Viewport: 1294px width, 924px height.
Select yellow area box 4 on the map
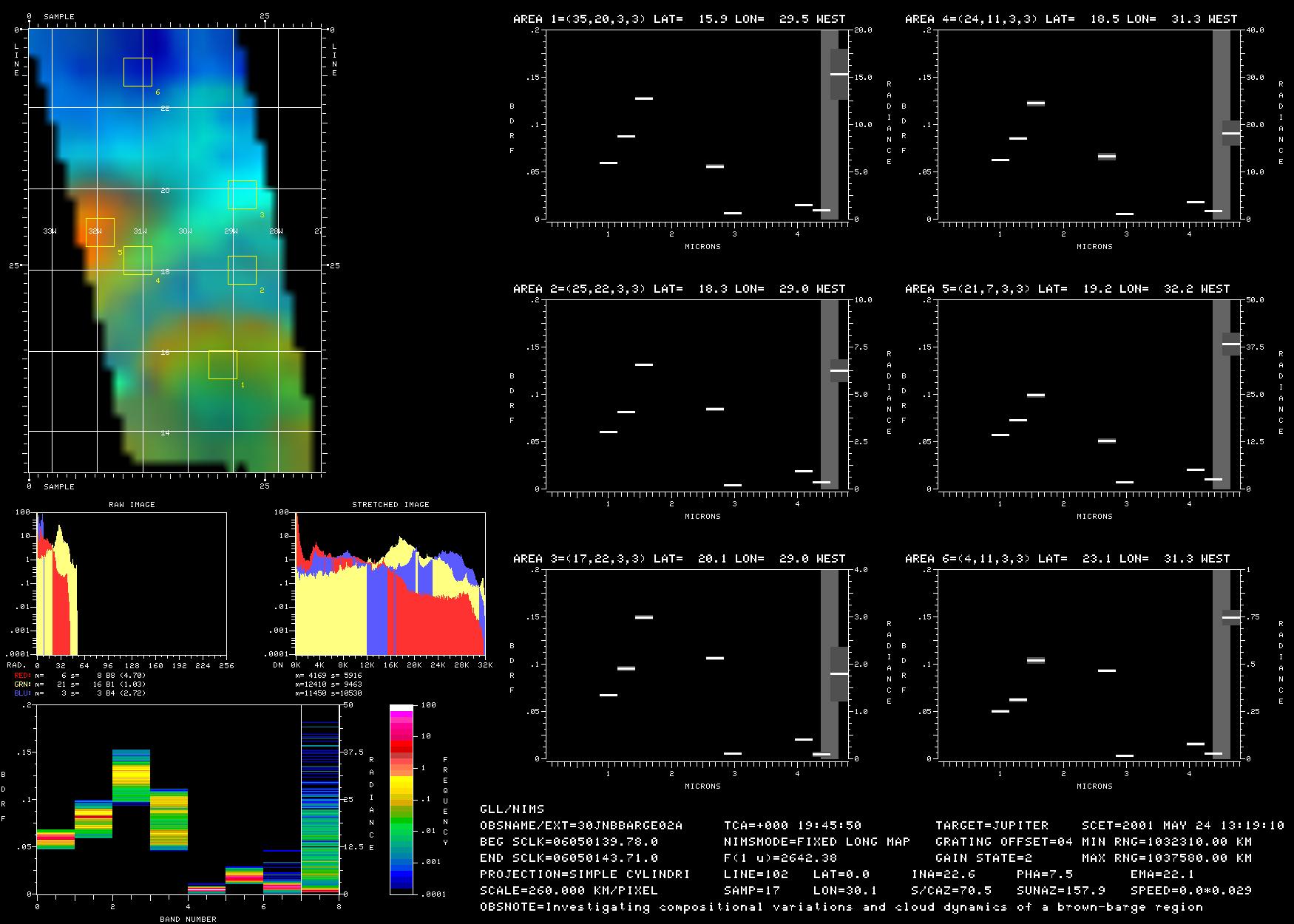(138, 260)
